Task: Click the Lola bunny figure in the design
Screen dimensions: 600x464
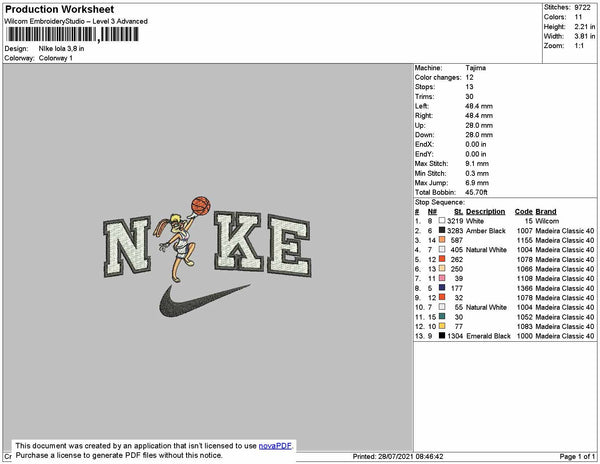Action: click(178, 247)
